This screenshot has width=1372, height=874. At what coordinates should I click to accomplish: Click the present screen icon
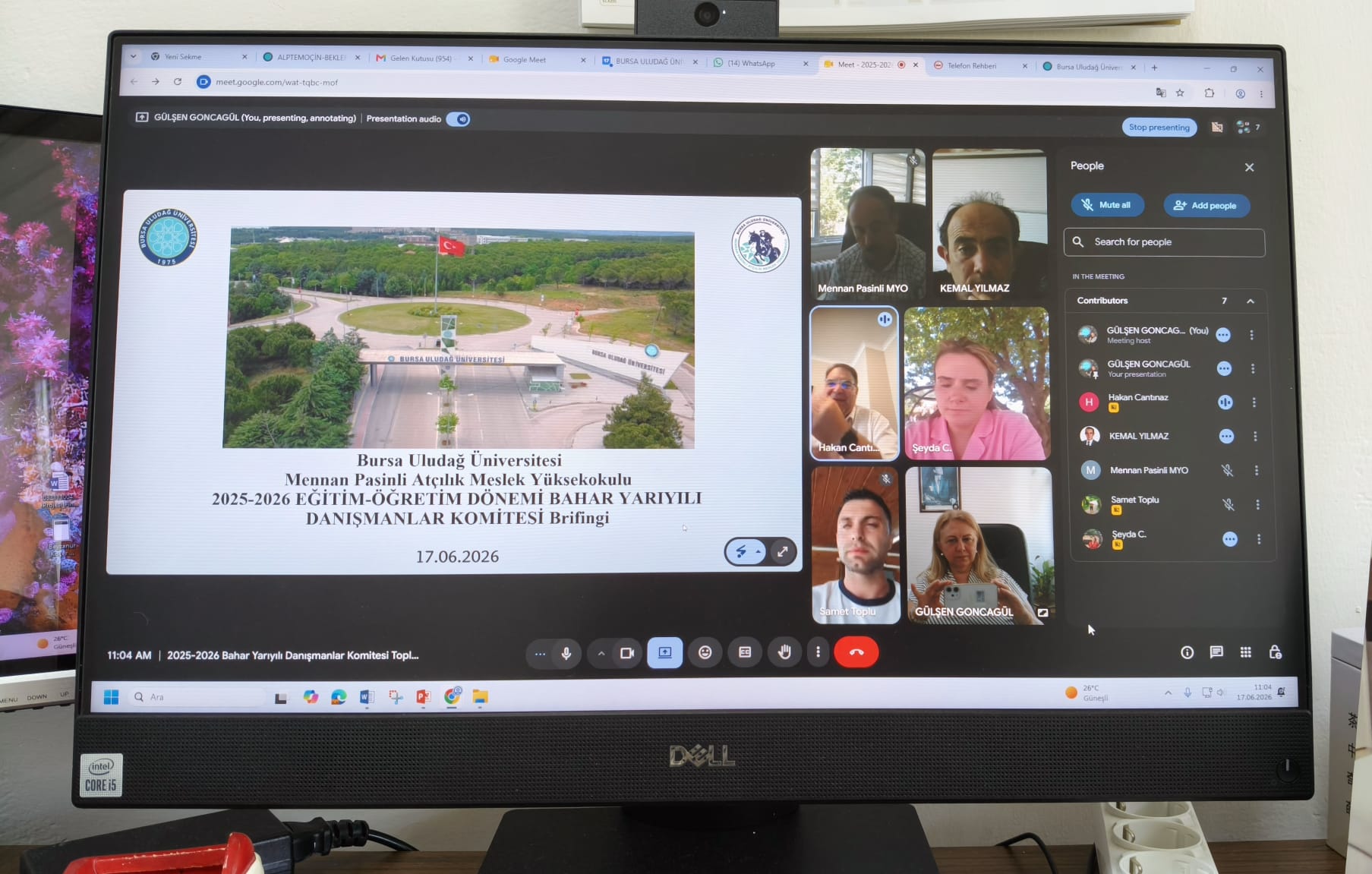[x=664, y=653]
